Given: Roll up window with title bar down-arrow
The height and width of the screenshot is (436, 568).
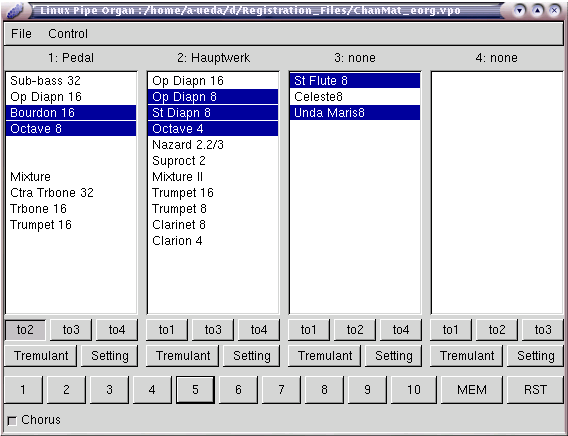Looking at the screenshot, I should point(519,10).
